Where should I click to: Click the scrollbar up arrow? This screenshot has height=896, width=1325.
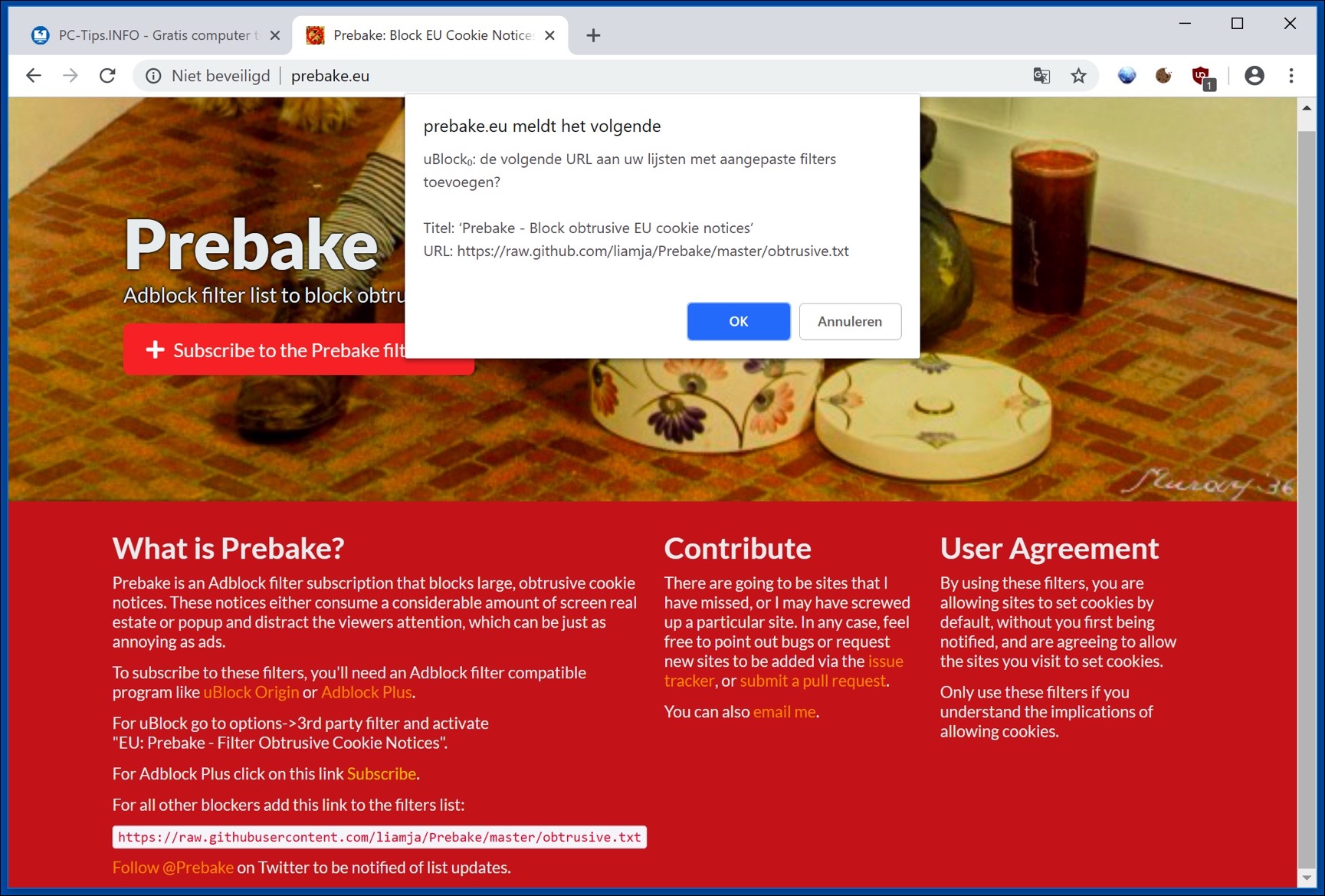coord(1307,108)
